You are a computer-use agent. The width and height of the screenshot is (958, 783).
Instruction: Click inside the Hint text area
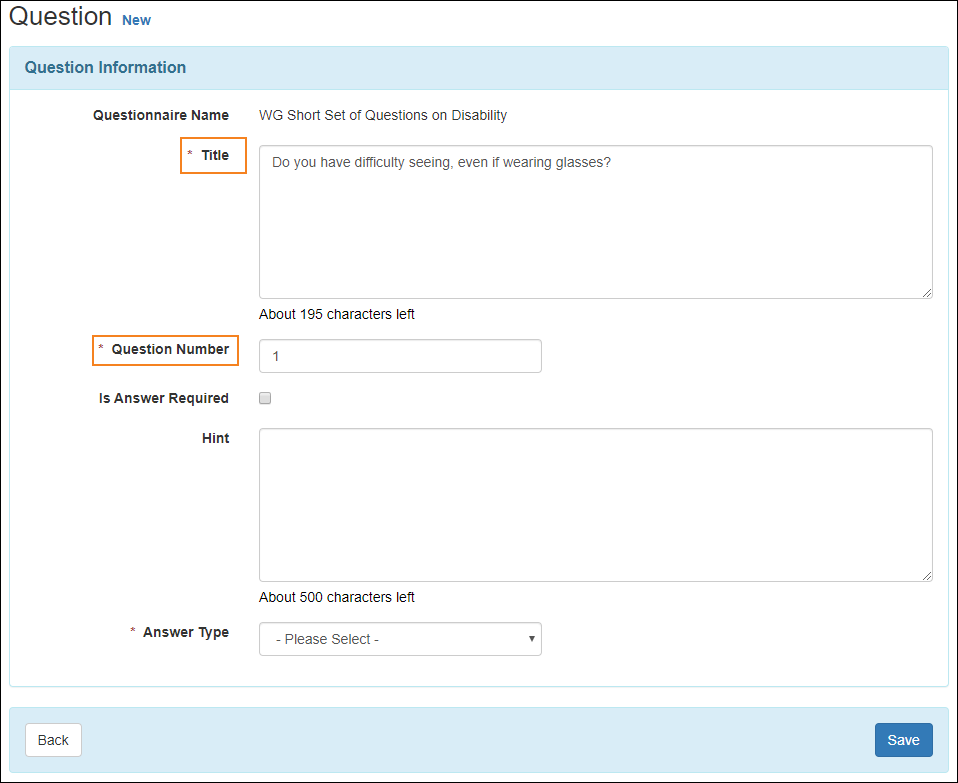coord(596,504)
